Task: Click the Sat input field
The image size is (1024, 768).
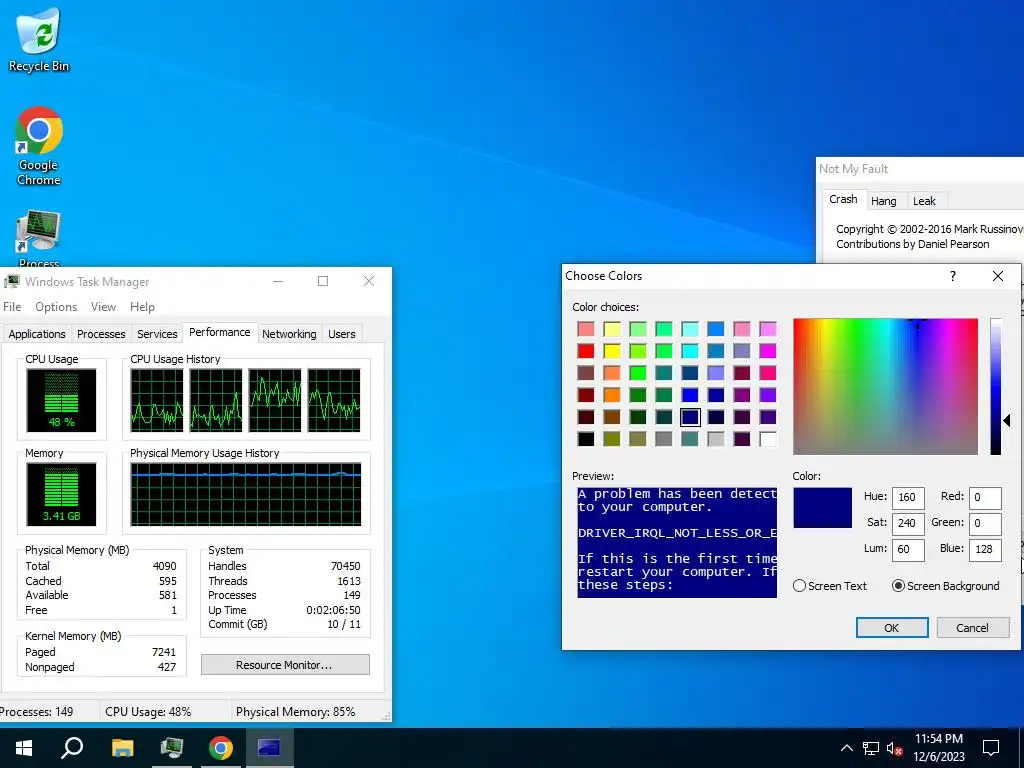Action: tap(908, 524)
